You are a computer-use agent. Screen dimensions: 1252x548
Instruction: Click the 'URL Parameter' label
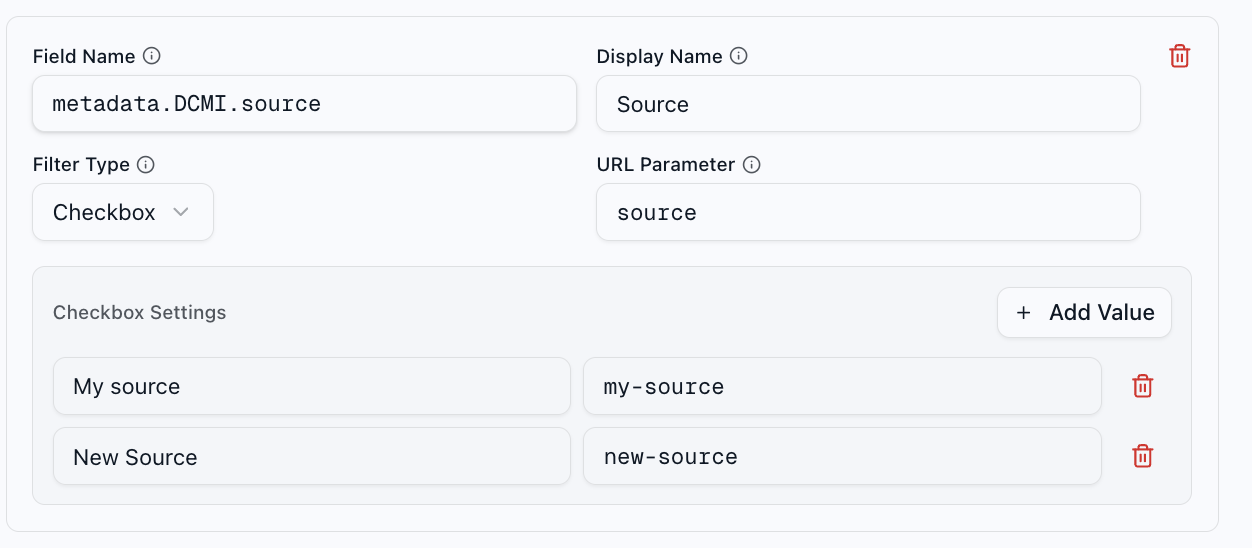pos(666,164)
